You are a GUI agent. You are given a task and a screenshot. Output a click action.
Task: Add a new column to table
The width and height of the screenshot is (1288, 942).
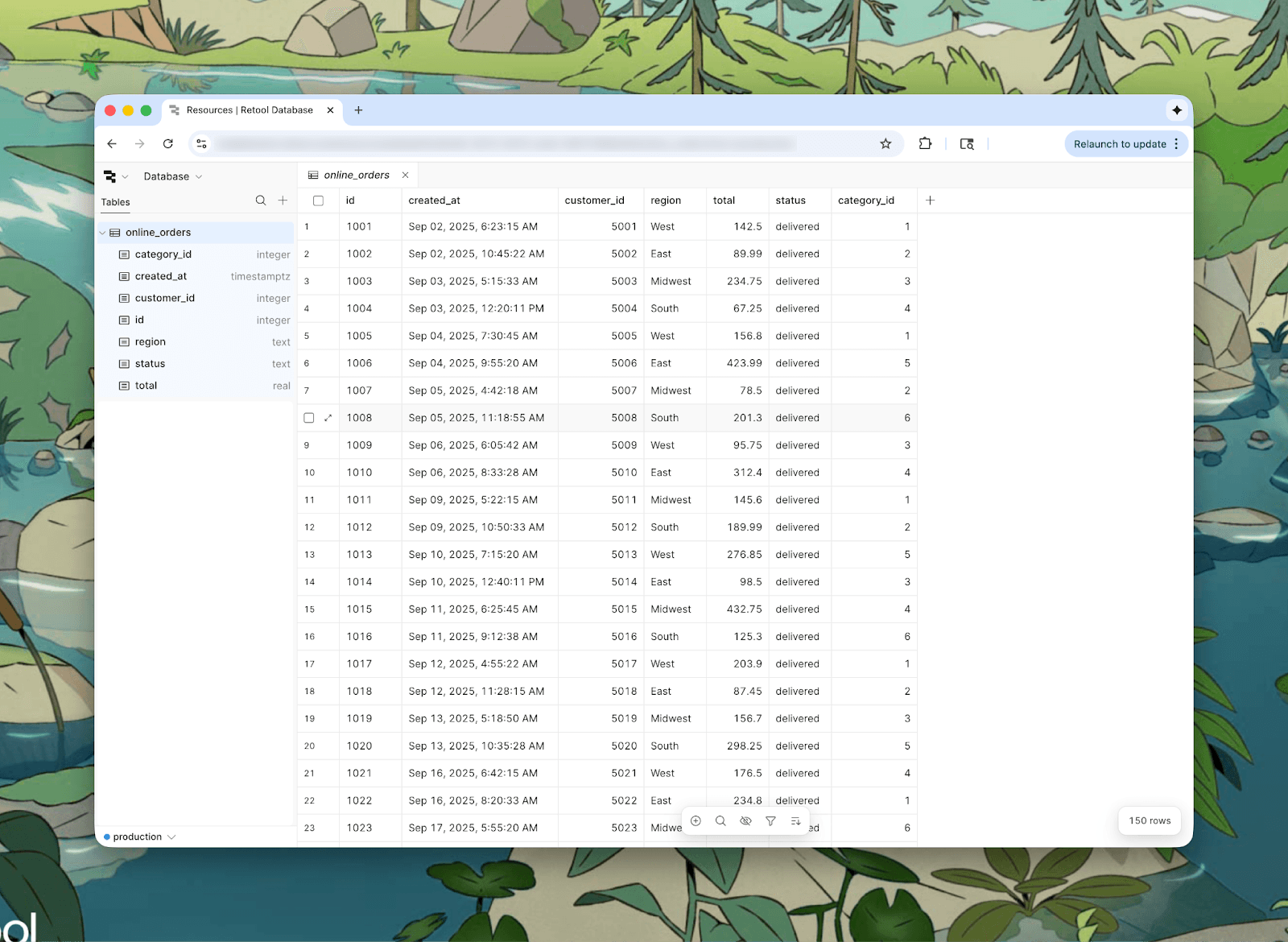click(x=930, y=200)
